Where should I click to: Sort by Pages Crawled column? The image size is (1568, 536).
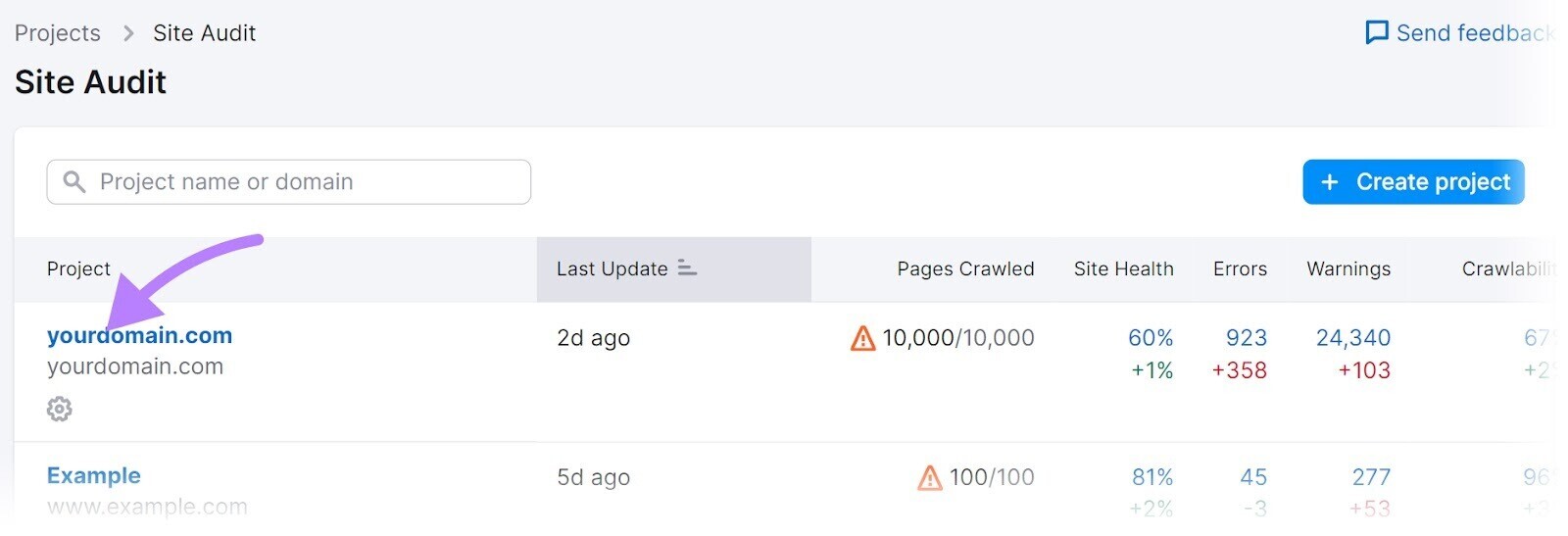pos(965,269)
